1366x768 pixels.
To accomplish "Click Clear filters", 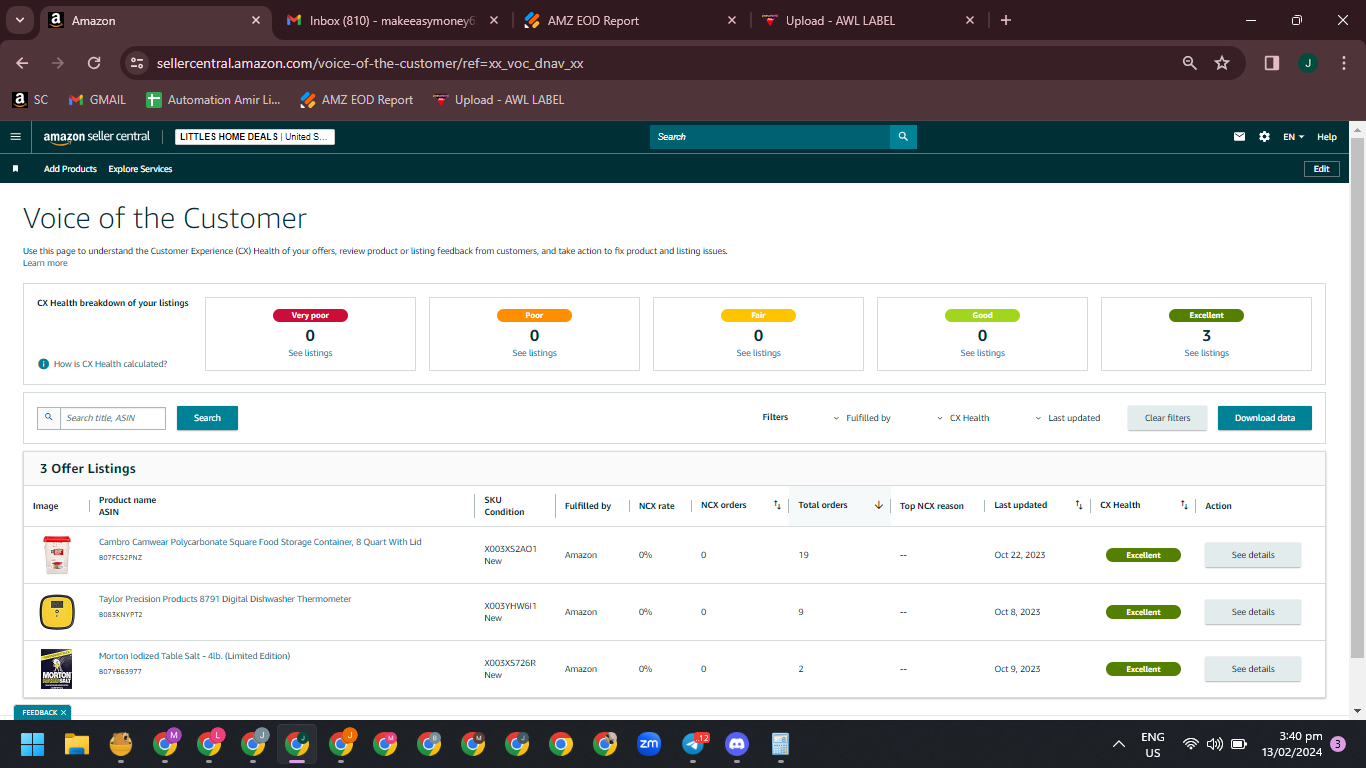I will tap(1168, 418).
